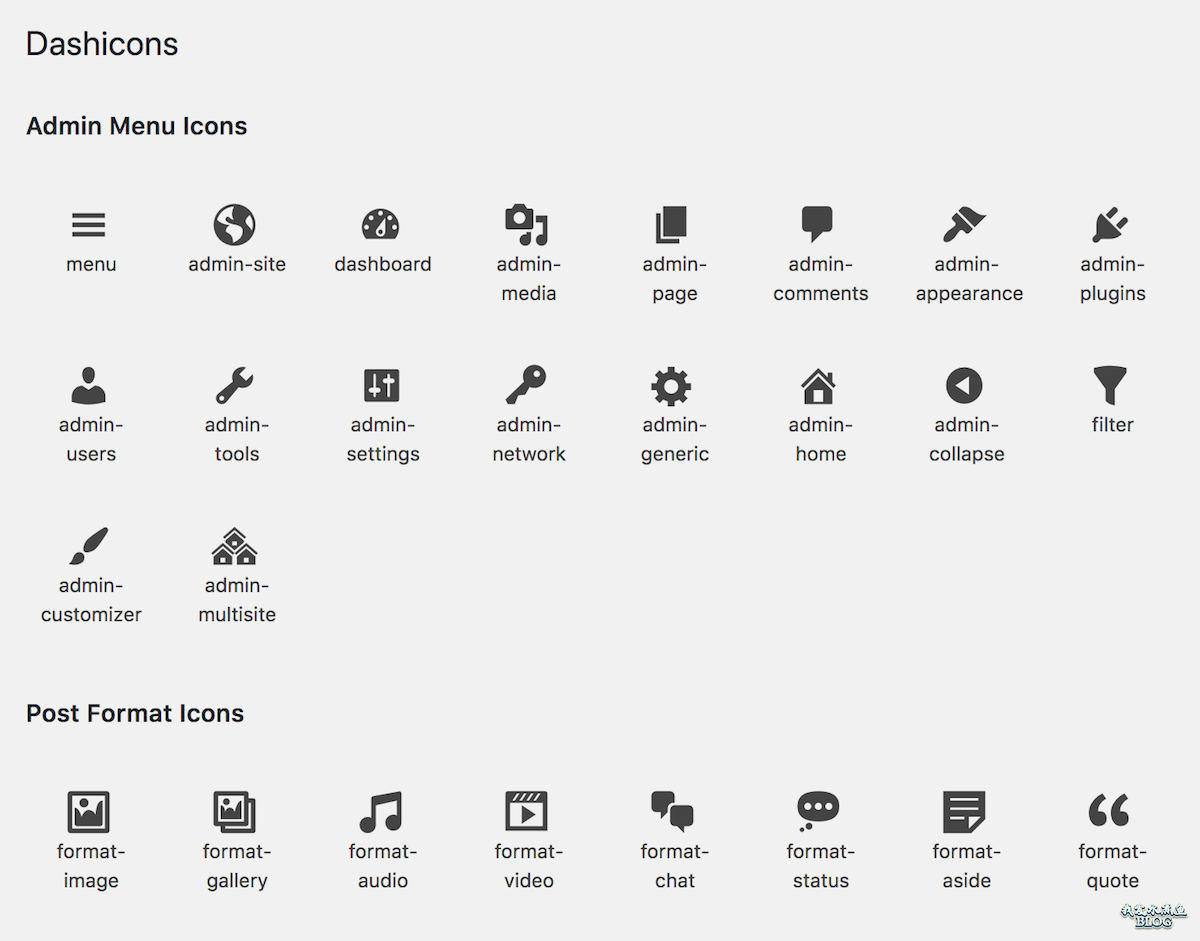
Task: Select the admin-comments speech bubble icon
Action: (x=818, y=224)
